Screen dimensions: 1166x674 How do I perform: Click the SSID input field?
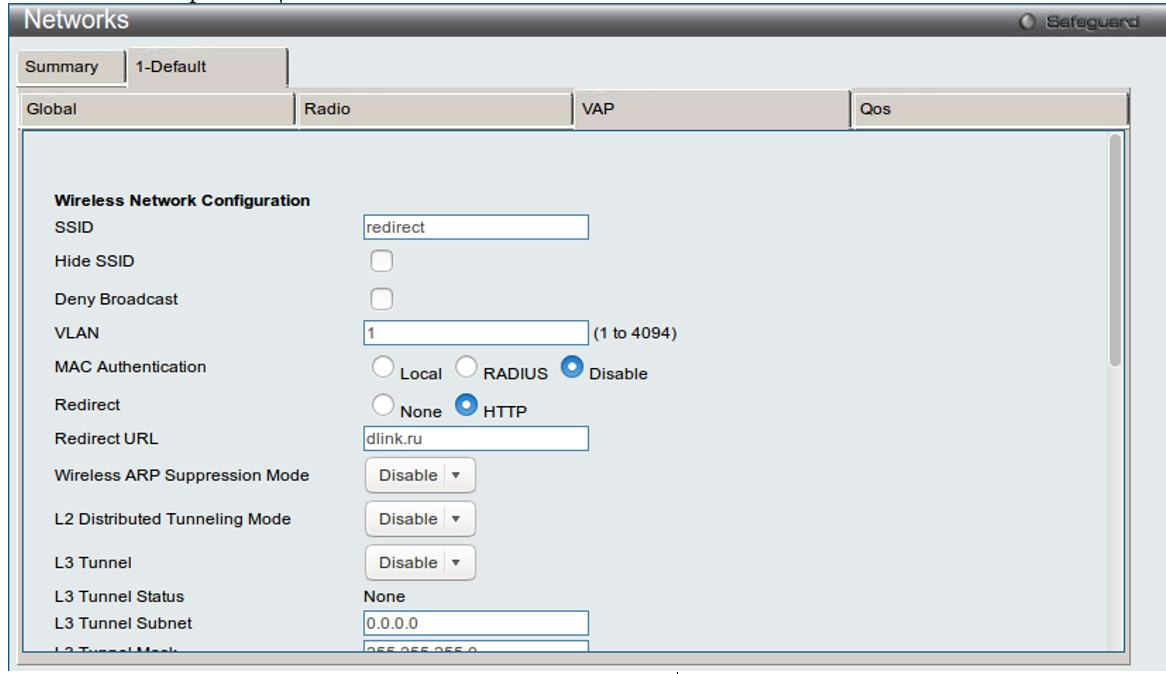pos(476,227)
